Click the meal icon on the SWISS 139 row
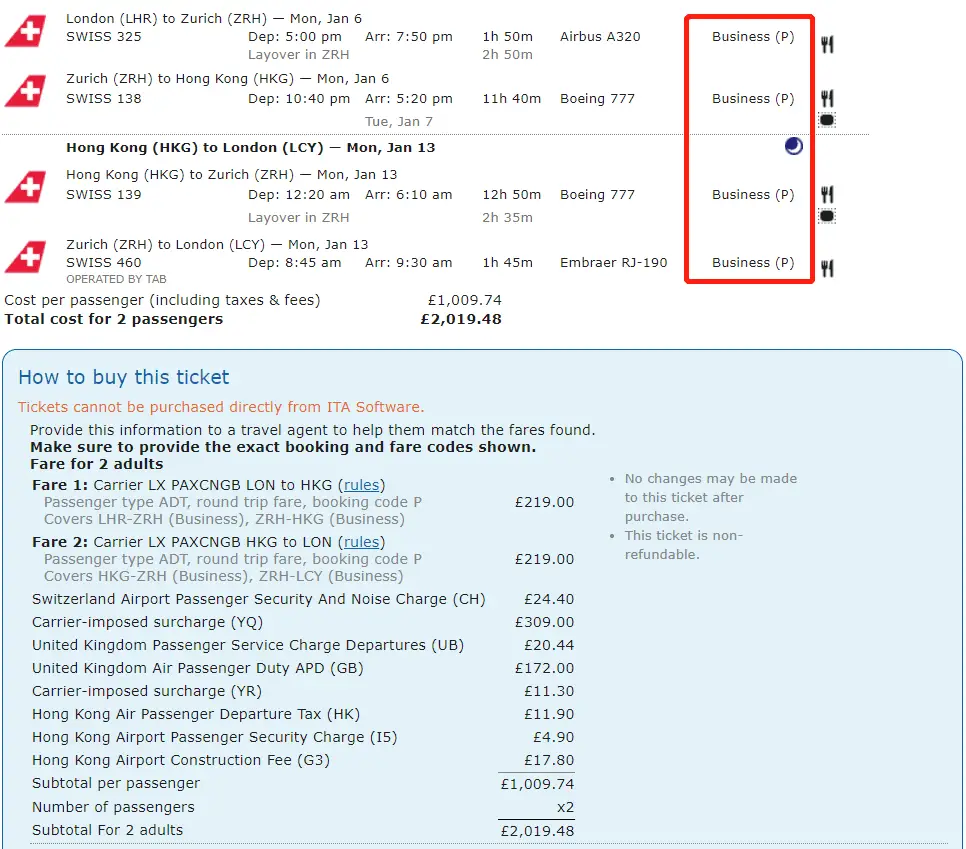This screenshot has height=849, width=966. (827, 194)
